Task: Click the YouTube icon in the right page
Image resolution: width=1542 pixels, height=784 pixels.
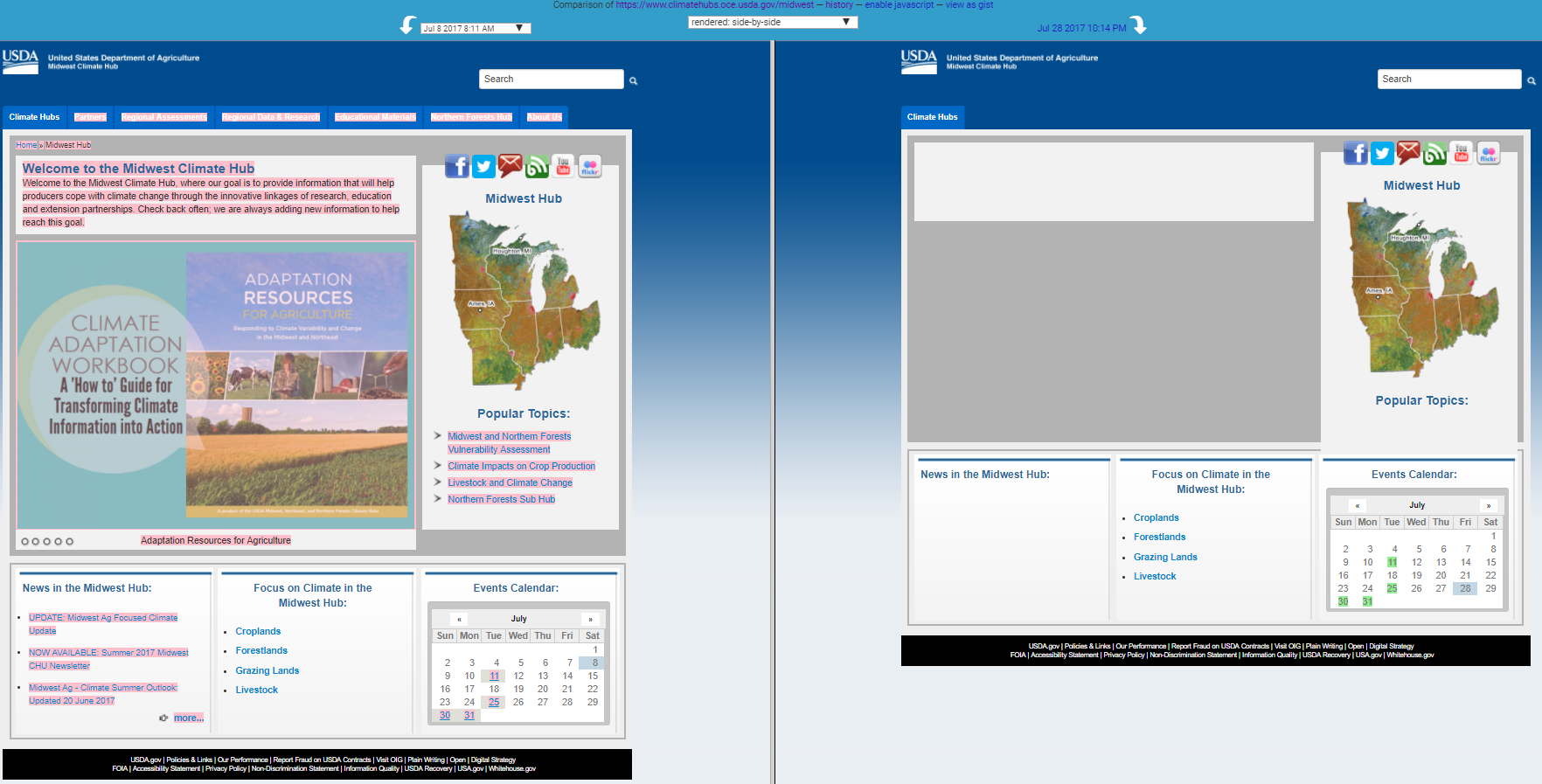Action: (1462, 153)
